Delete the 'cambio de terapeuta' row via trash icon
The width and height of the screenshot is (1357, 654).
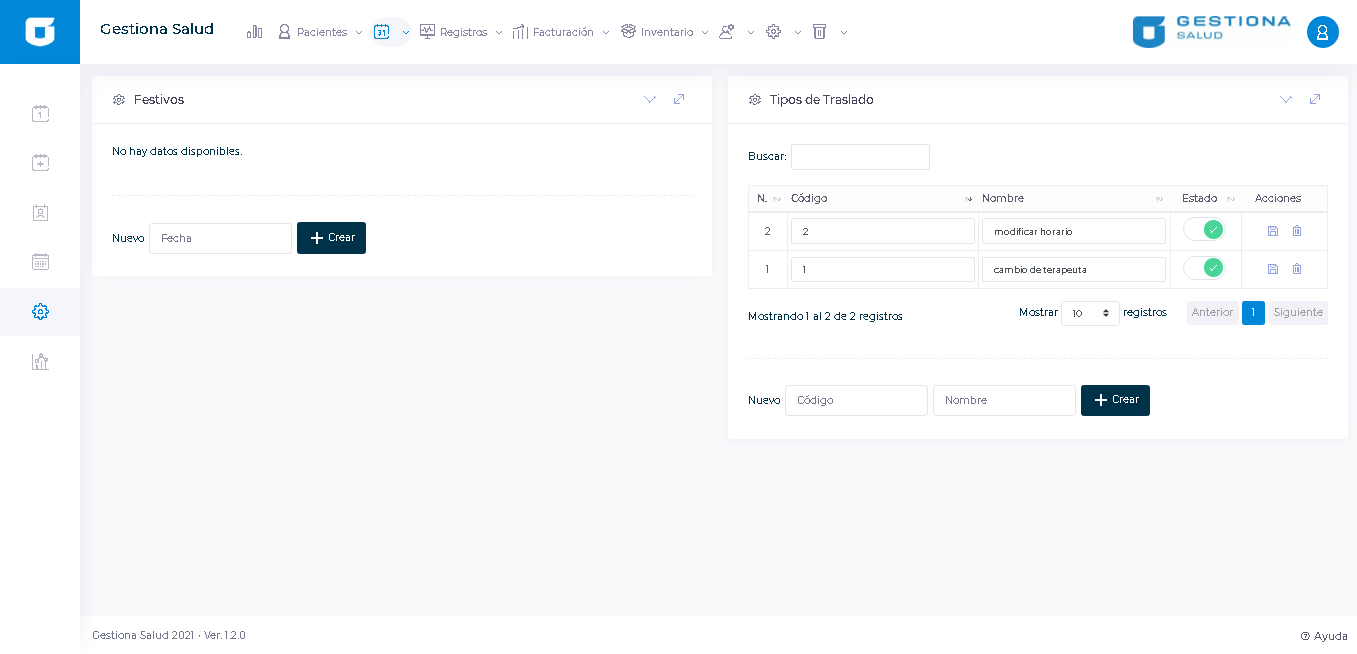coord(1297,269)
